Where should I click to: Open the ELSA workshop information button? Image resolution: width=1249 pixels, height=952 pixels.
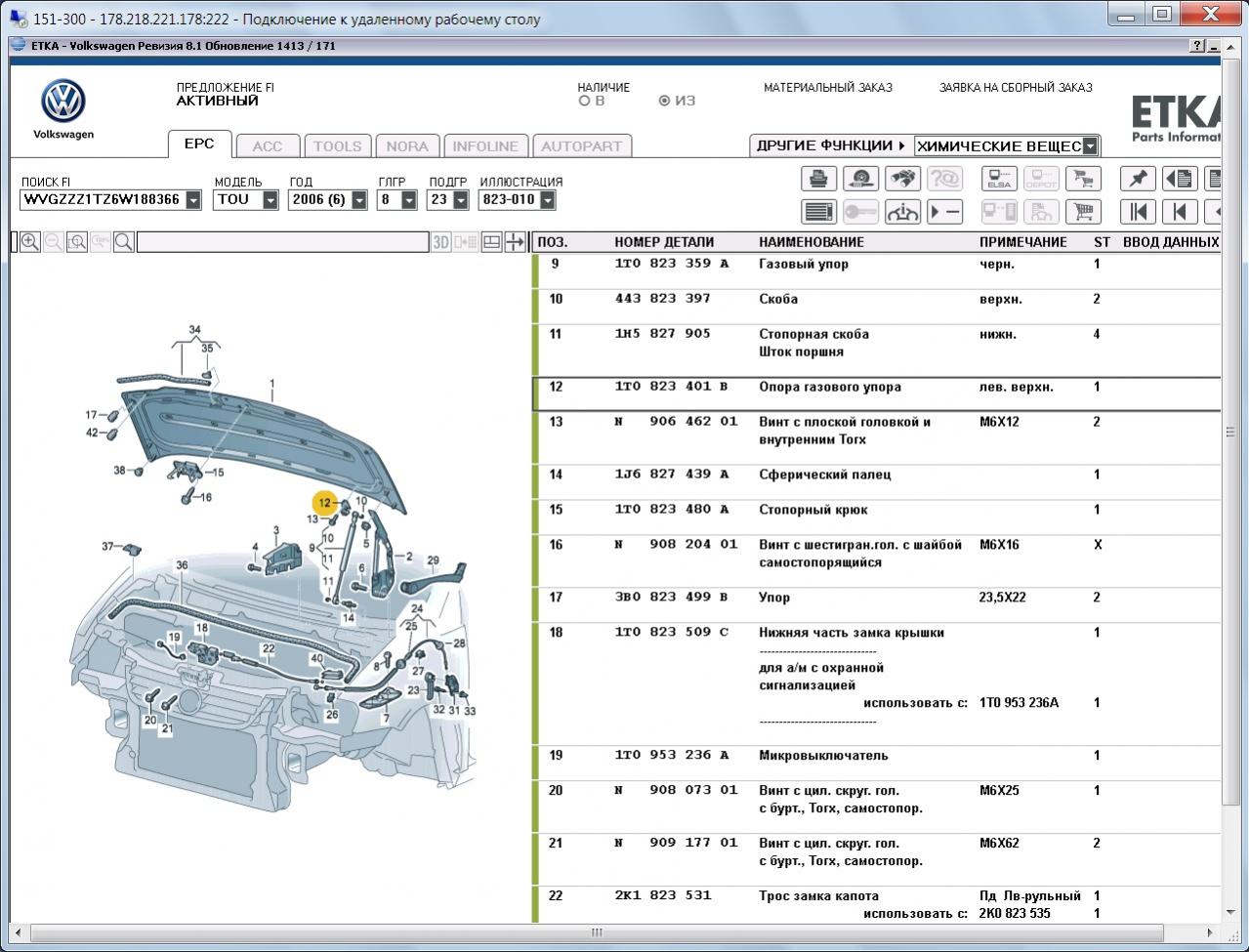click(999, 179)
